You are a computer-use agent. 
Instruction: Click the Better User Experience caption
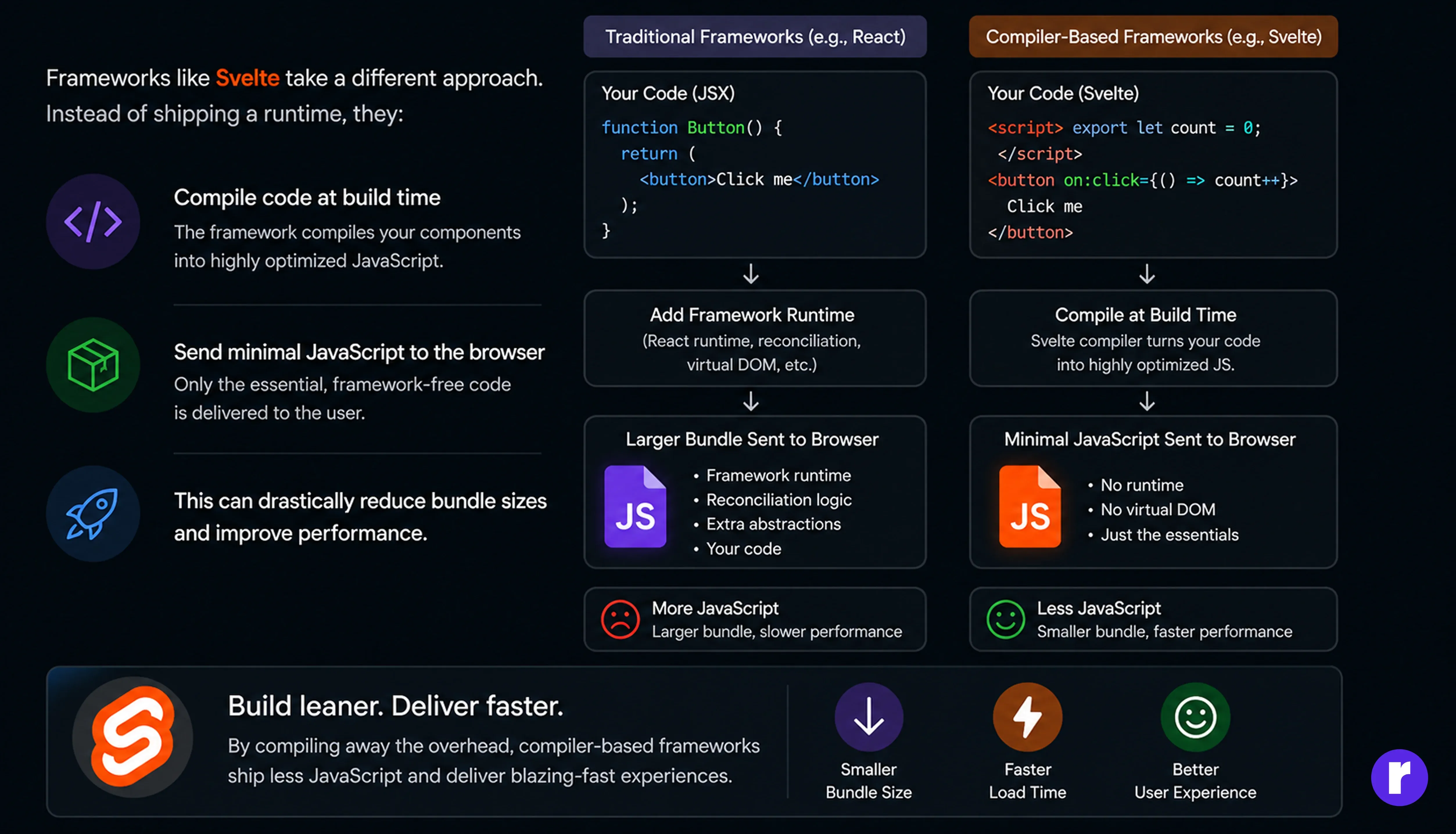tap(1195, 781)
